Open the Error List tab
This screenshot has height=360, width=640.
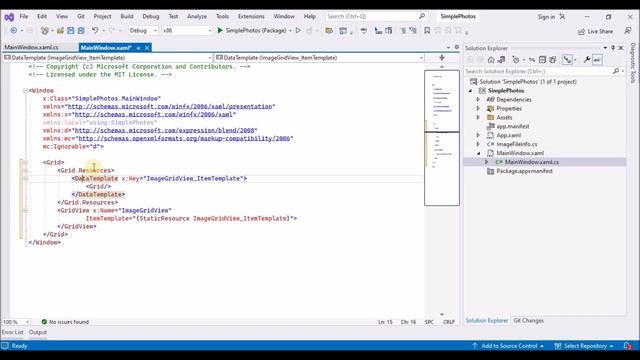click(13, 332)
